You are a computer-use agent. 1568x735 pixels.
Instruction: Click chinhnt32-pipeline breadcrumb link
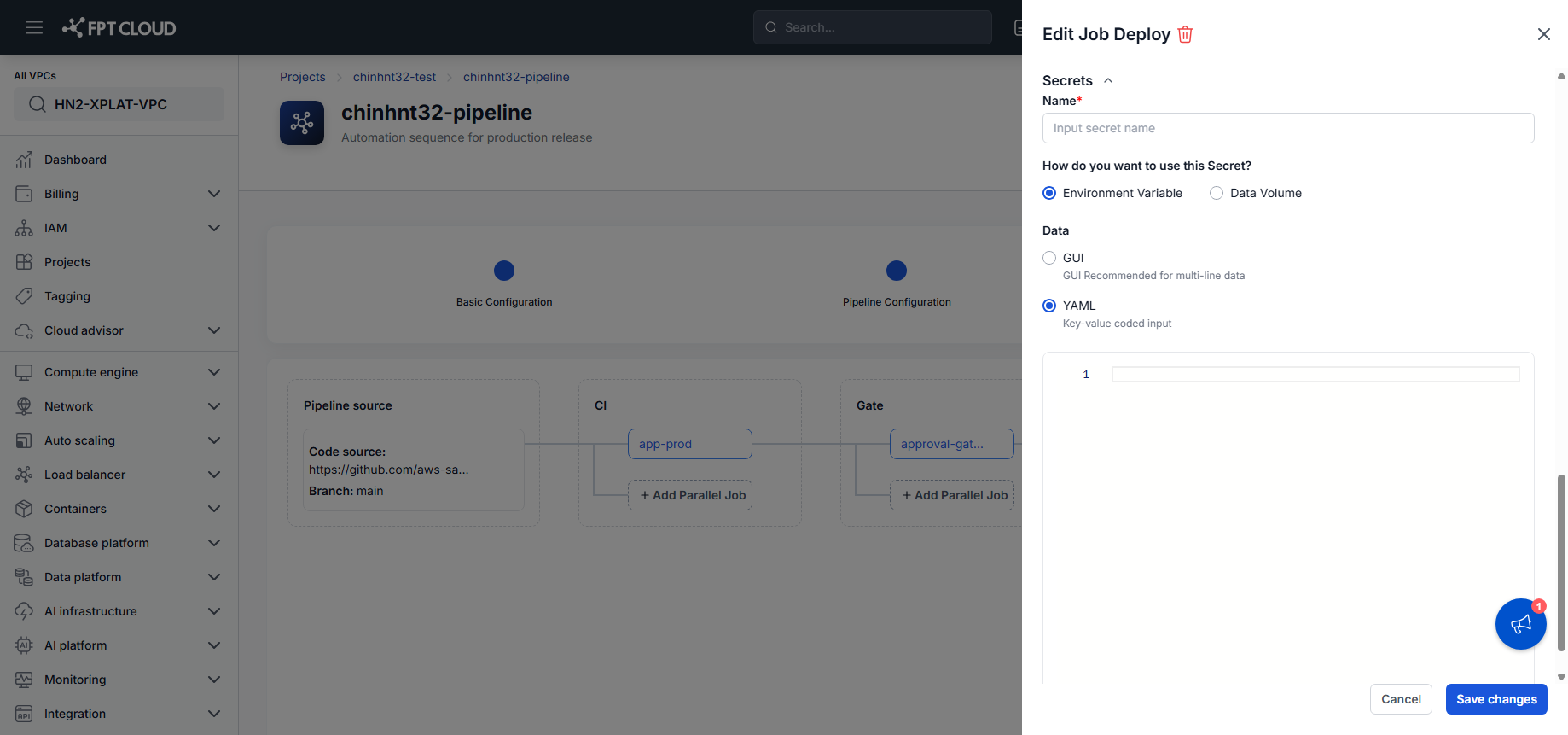[x=516, y=77]
